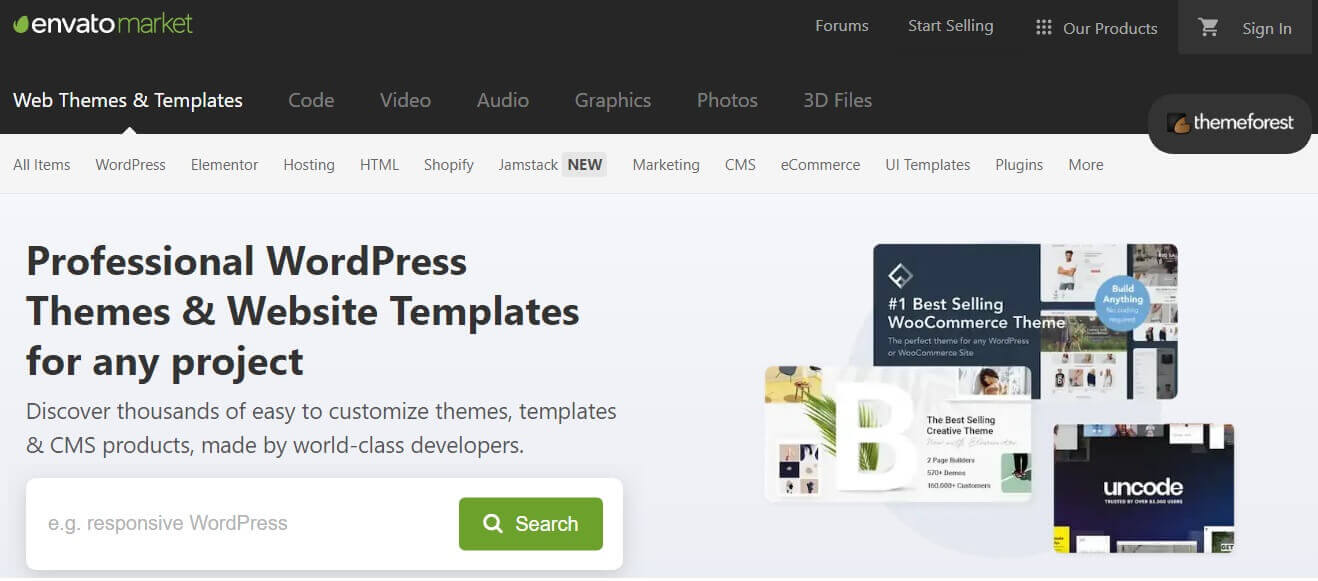The image size is (1318, 581).
Task: Choose the HTML category
Action: (x=380, y=165)
